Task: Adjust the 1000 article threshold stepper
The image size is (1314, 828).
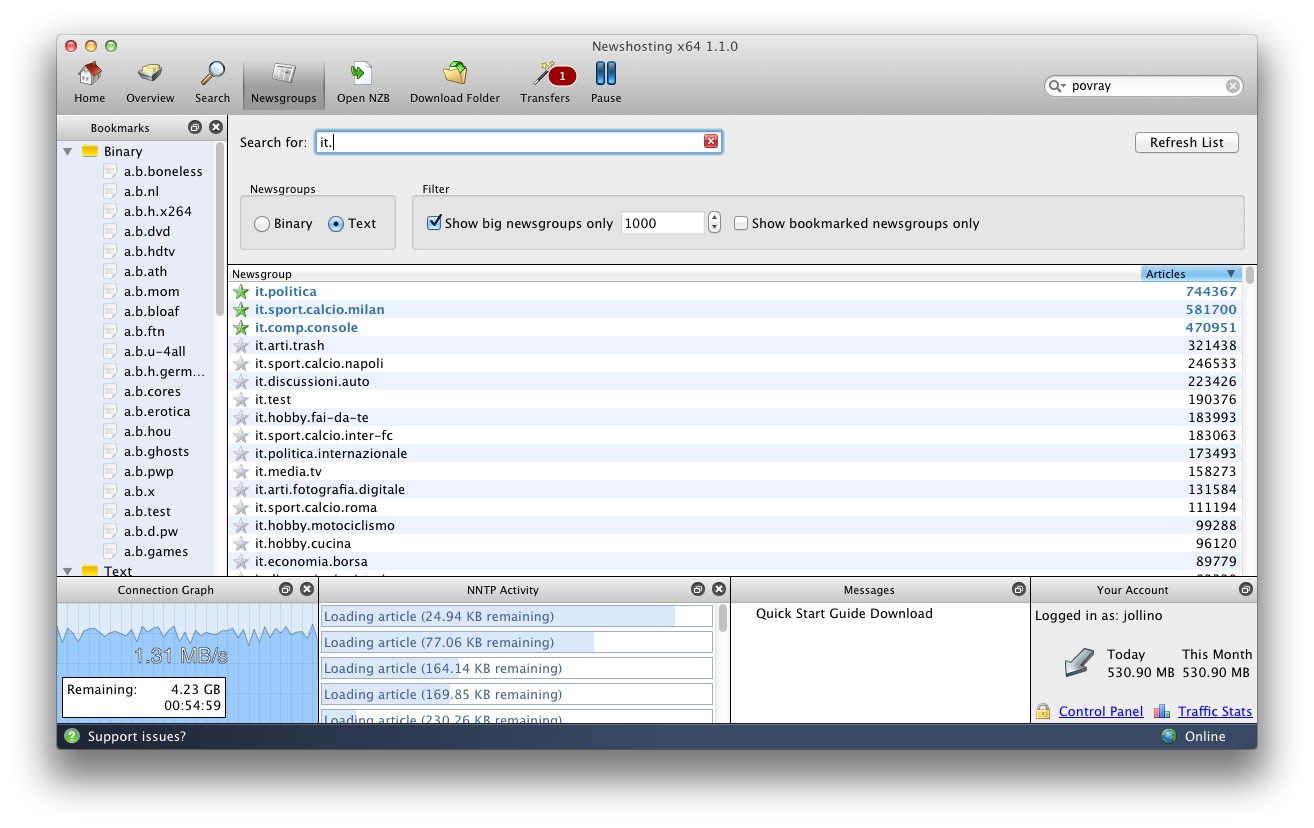Action: 714,223
